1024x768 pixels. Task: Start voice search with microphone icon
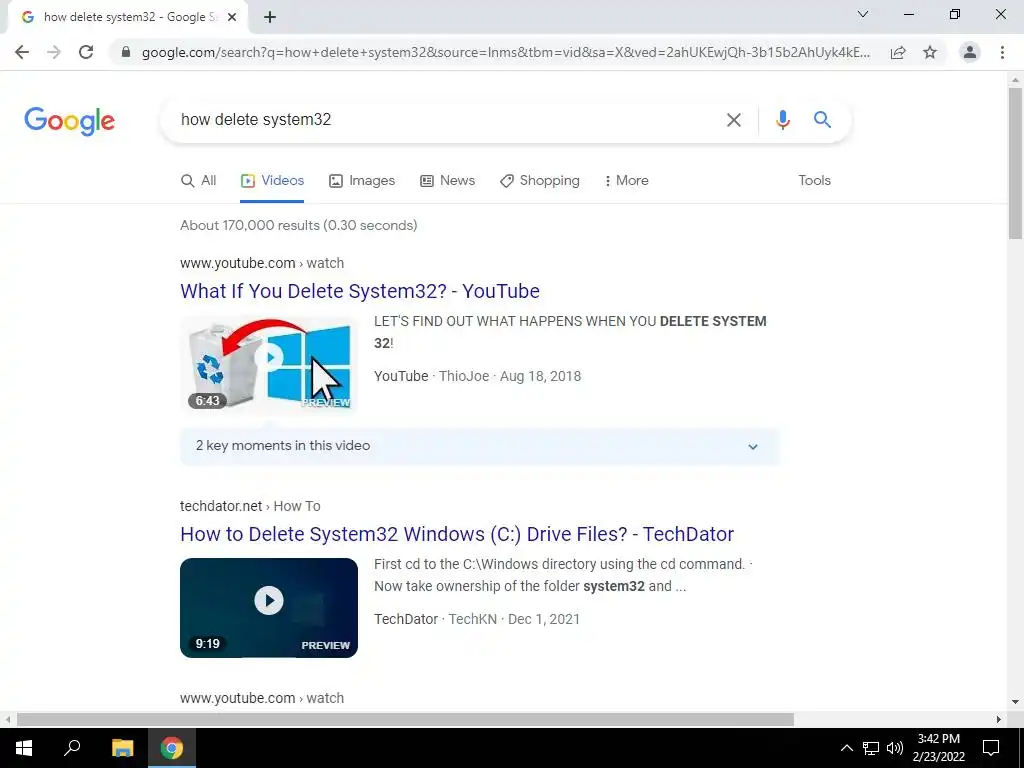tap(782, 120)
